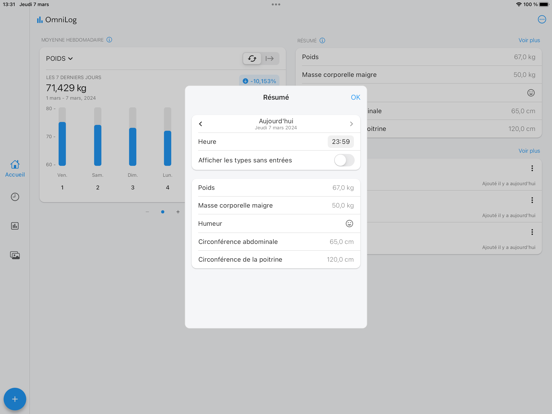Select the refresh cycle chart mode button

pos(252,58)
